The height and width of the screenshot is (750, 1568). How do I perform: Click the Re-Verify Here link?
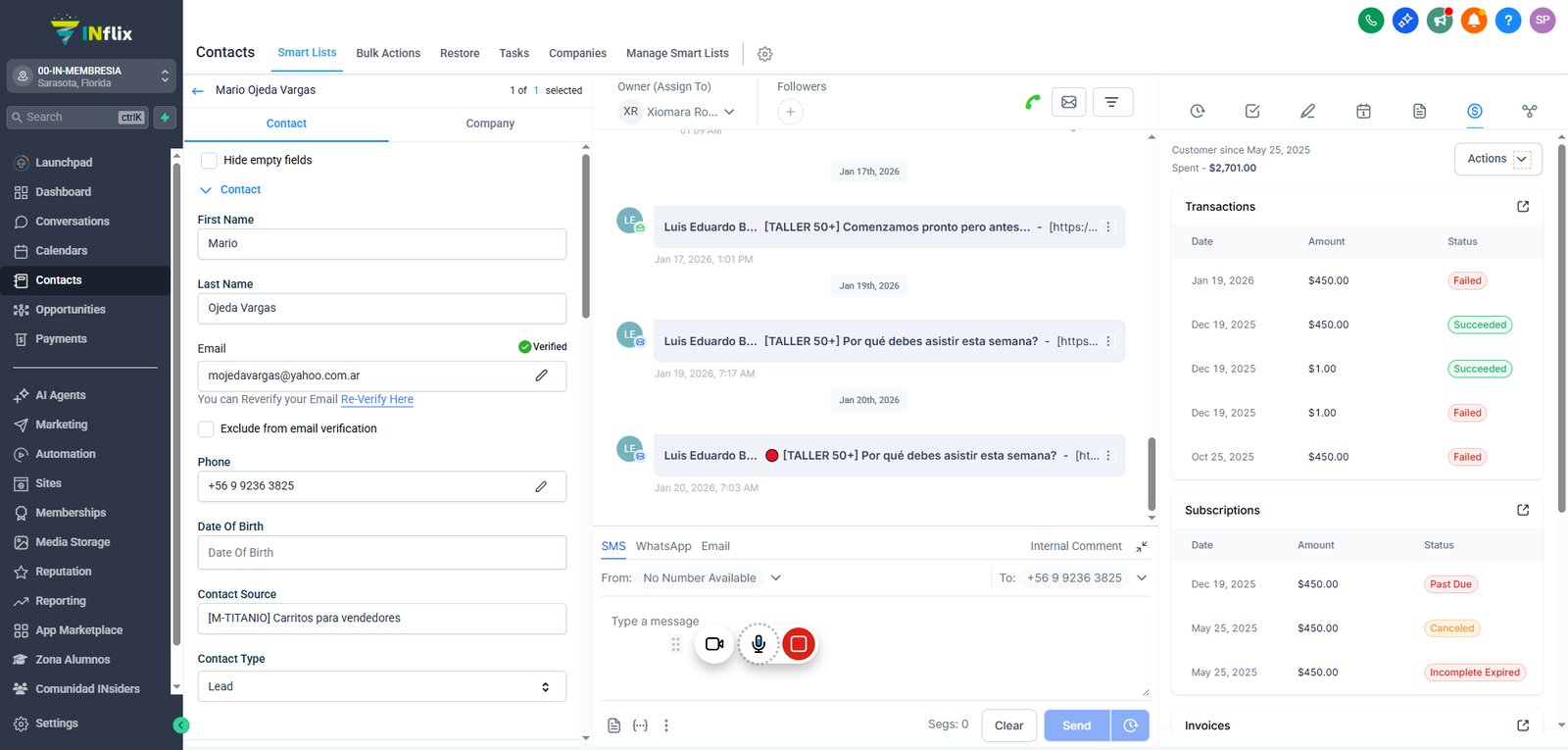click(377, 400)
